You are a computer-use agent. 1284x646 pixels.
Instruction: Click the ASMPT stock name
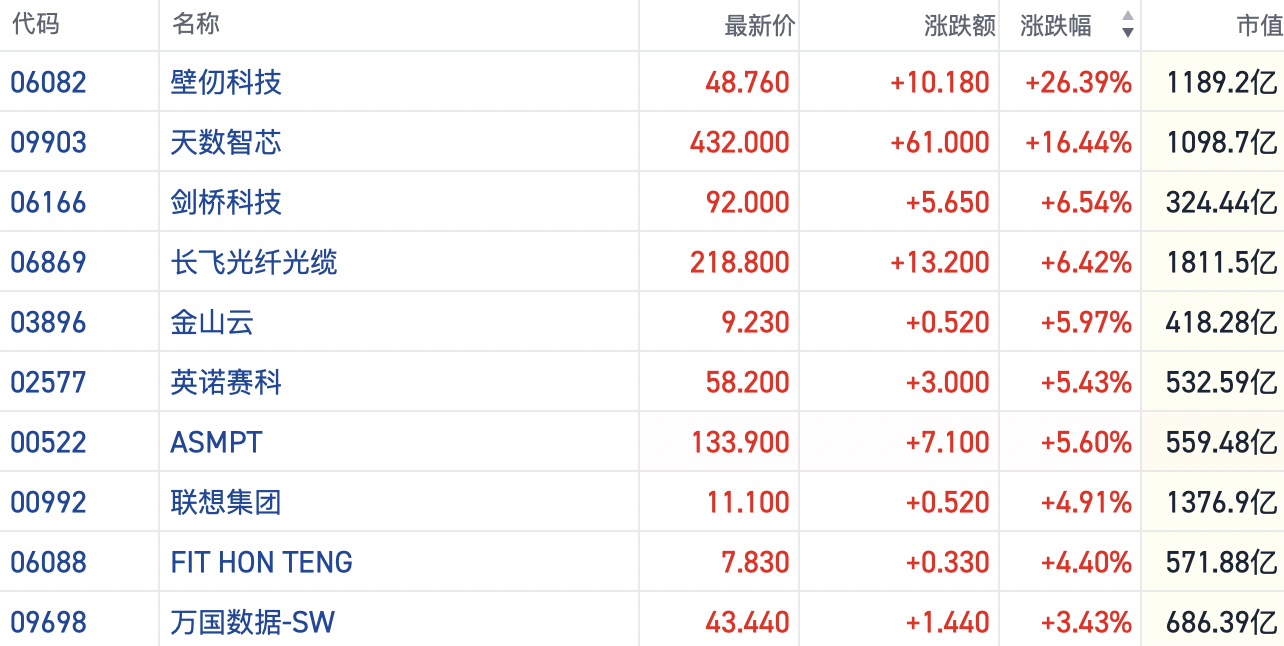coord(216,442)
